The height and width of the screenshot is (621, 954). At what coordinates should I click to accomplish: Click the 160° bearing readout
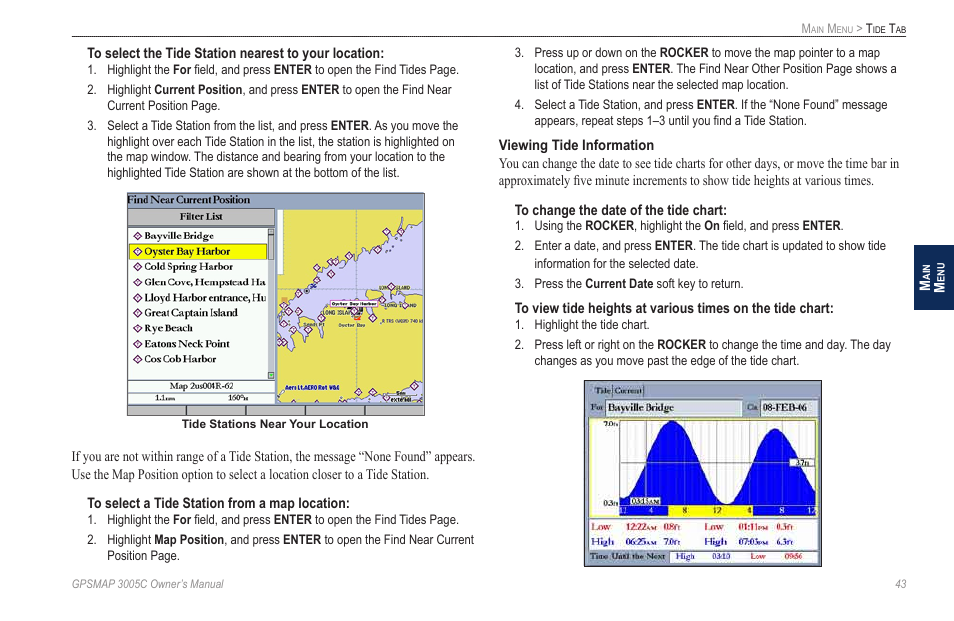pyautogui.click(x=238, y=398)
